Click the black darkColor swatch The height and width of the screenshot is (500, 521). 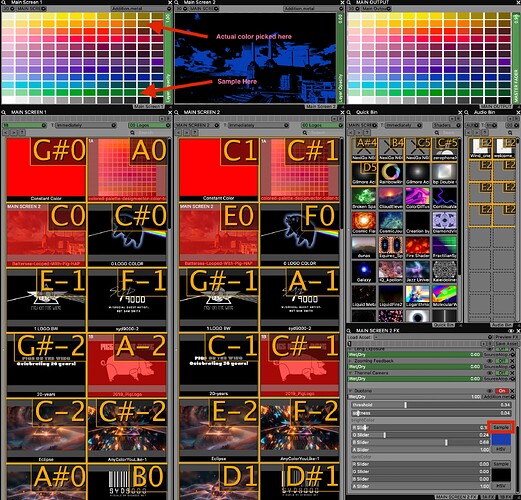tap(501, 475)
